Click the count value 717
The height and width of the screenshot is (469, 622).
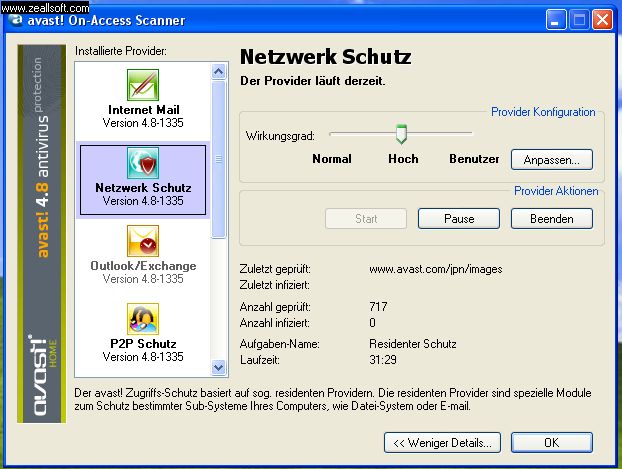point(378,306)
